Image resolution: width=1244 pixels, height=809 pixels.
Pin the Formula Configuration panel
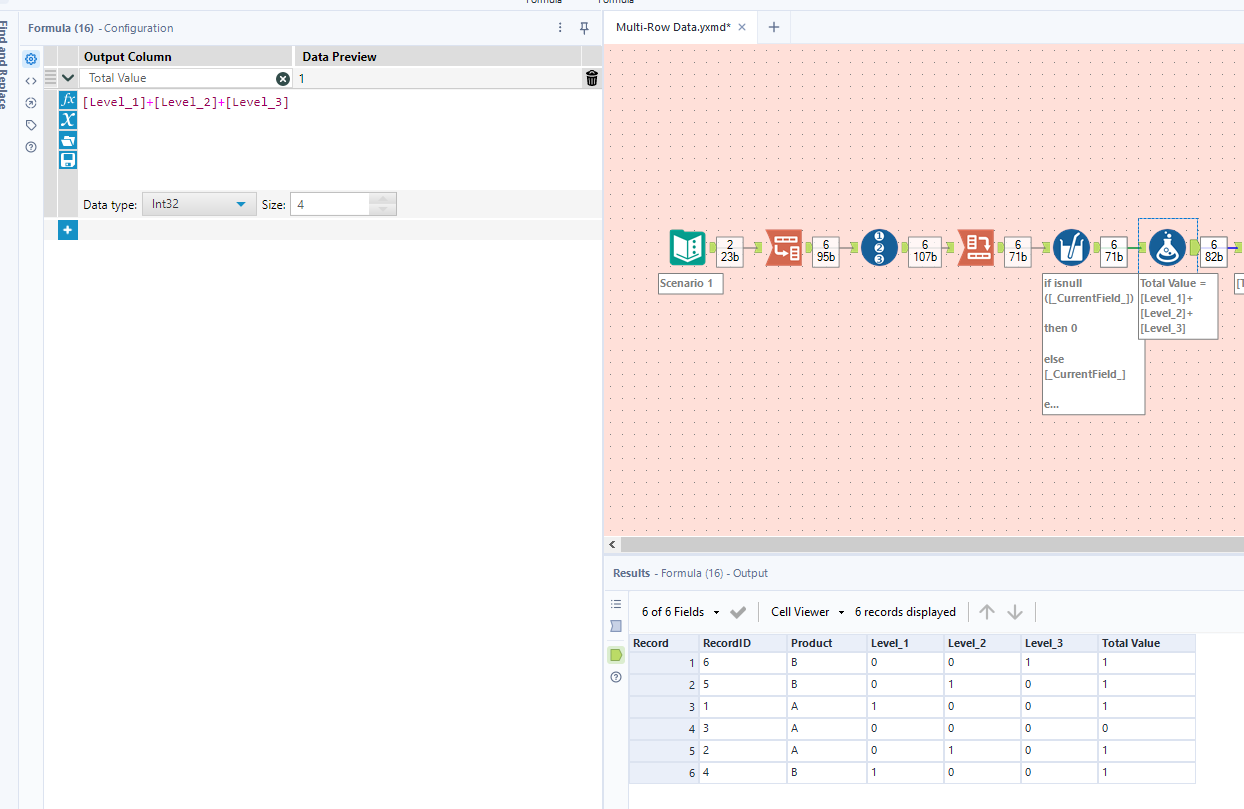tap(585, 28)
